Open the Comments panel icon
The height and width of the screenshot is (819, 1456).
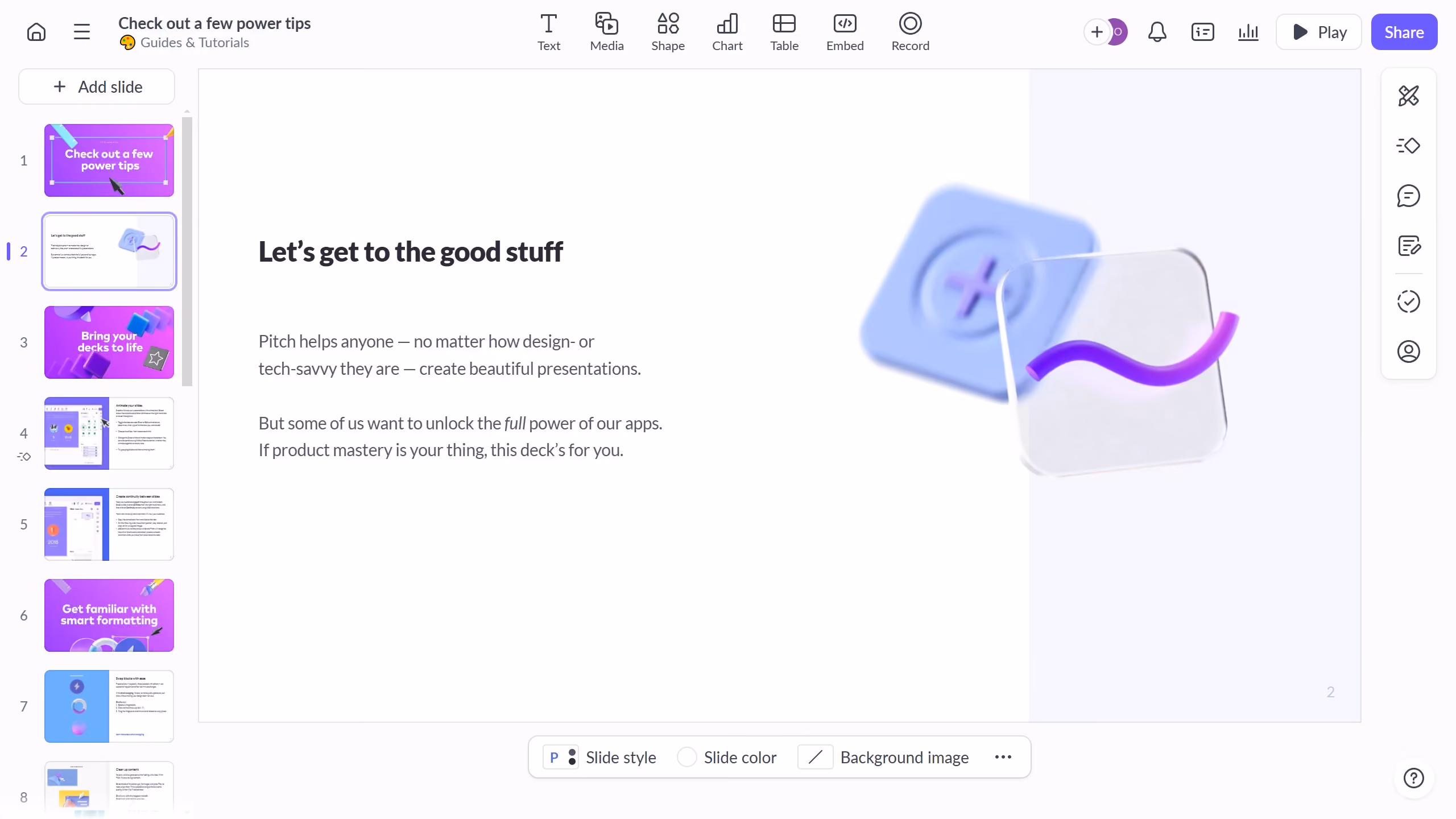[1409, 196]
